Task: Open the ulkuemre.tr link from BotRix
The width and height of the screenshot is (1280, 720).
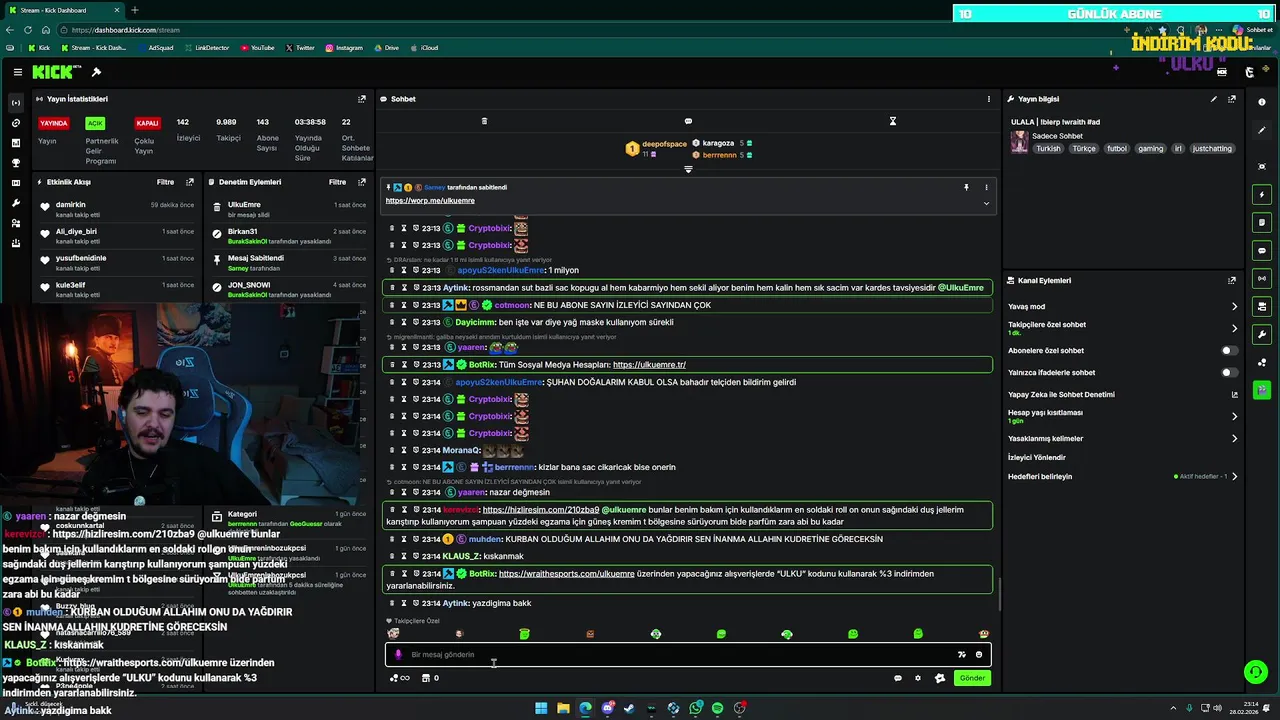Action: [x=649, y=365]
